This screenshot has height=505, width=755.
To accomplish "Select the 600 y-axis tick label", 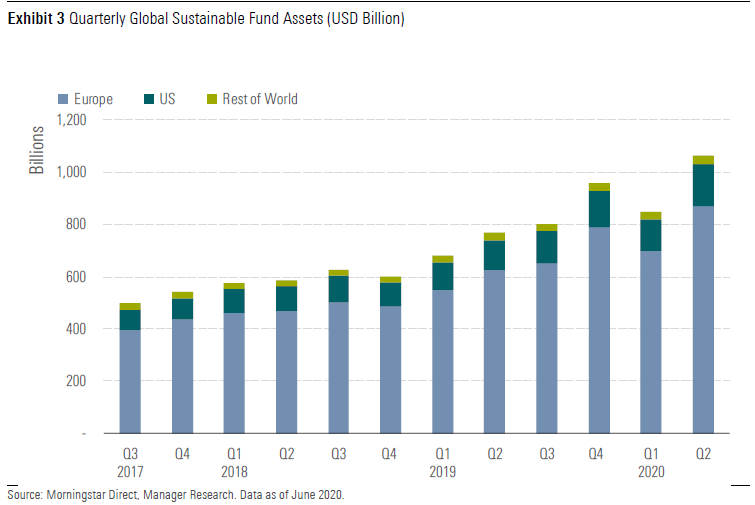I will pos(76,277).
